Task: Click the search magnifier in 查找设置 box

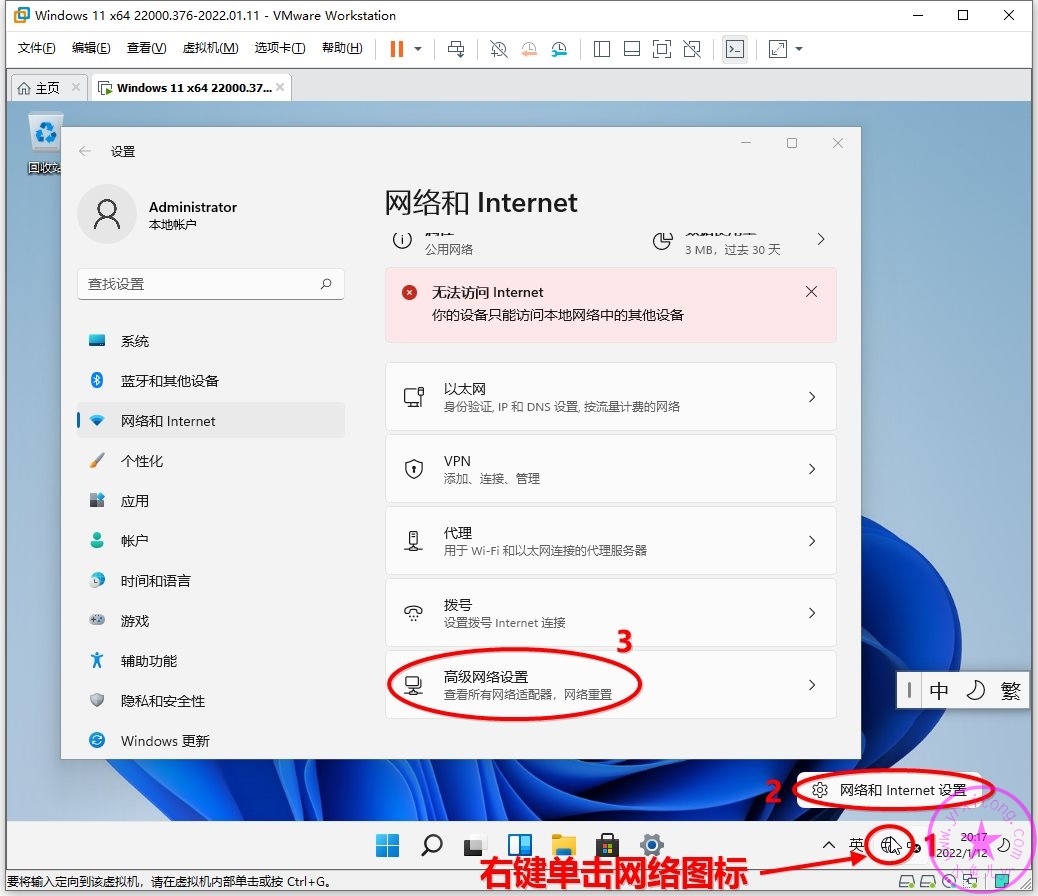Action: (x=326, y=284)
